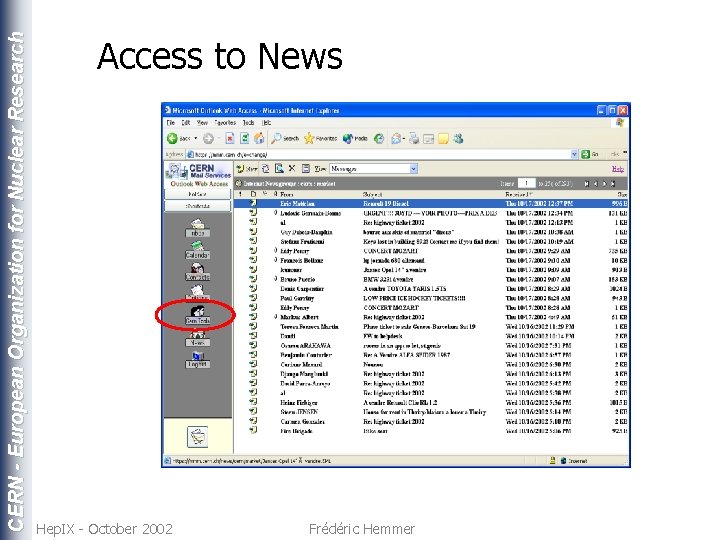
Task: Click inside the Address bar URL field
Action: pos(381,154)
